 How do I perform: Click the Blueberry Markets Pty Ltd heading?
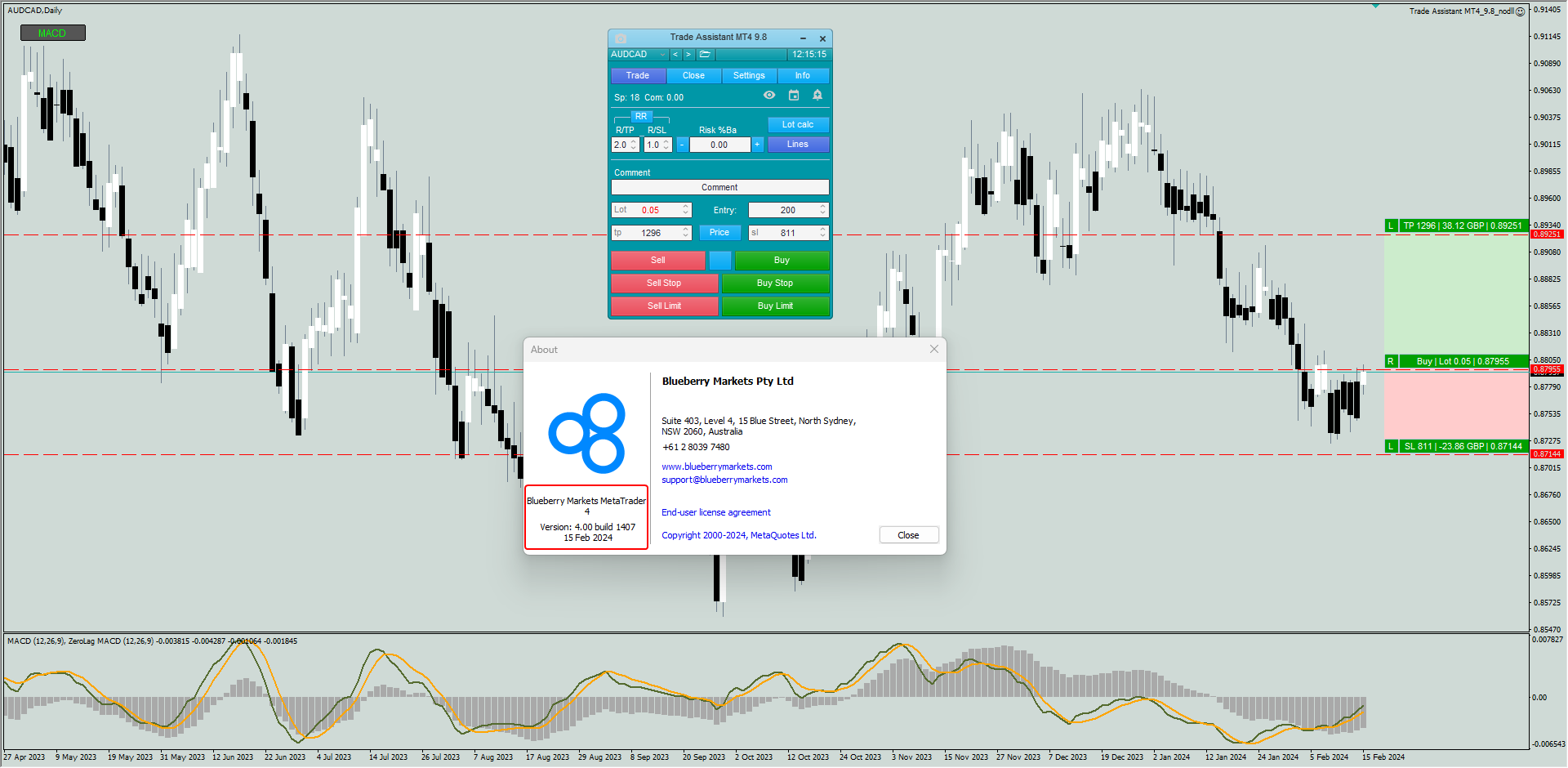(728, 382)
